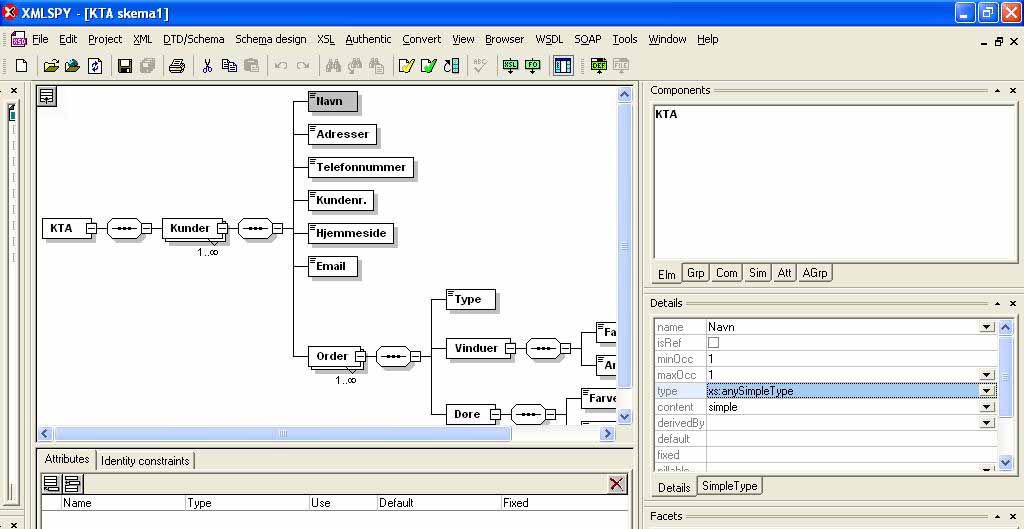This screenshot has width=1024, height=529.
Task: Open the type dropdown for xs:anySimpleType
Action: click(987, 391)
